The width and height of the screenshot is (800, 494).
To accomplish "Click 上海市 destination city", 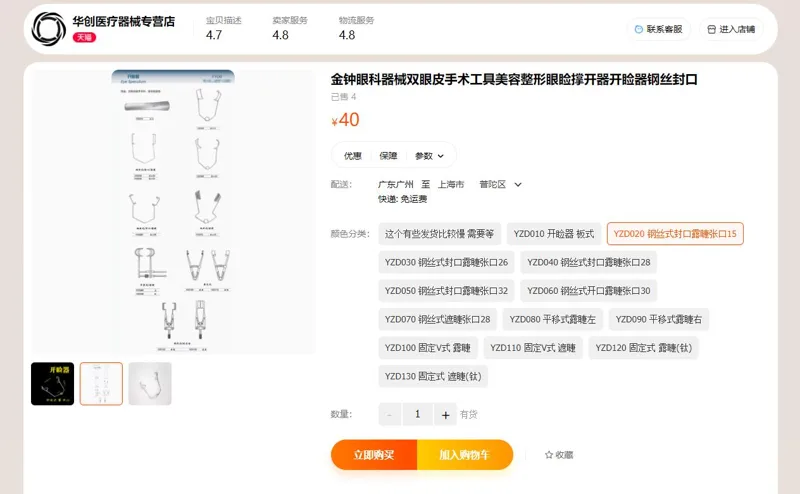I will [451, 184].
